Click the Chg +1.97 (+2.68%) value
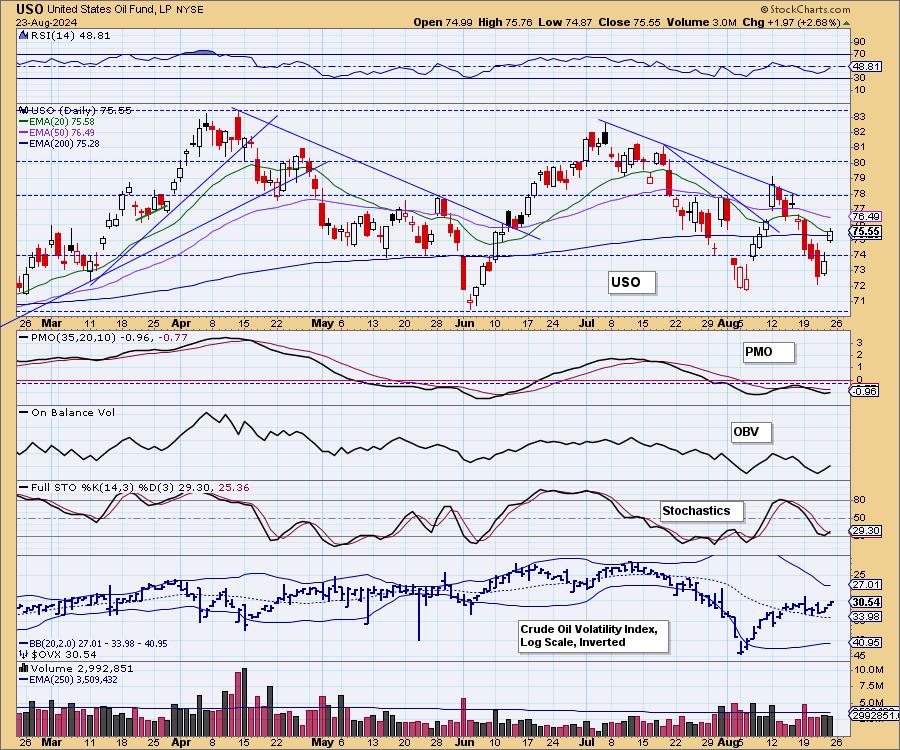 [x=792, y=22]
